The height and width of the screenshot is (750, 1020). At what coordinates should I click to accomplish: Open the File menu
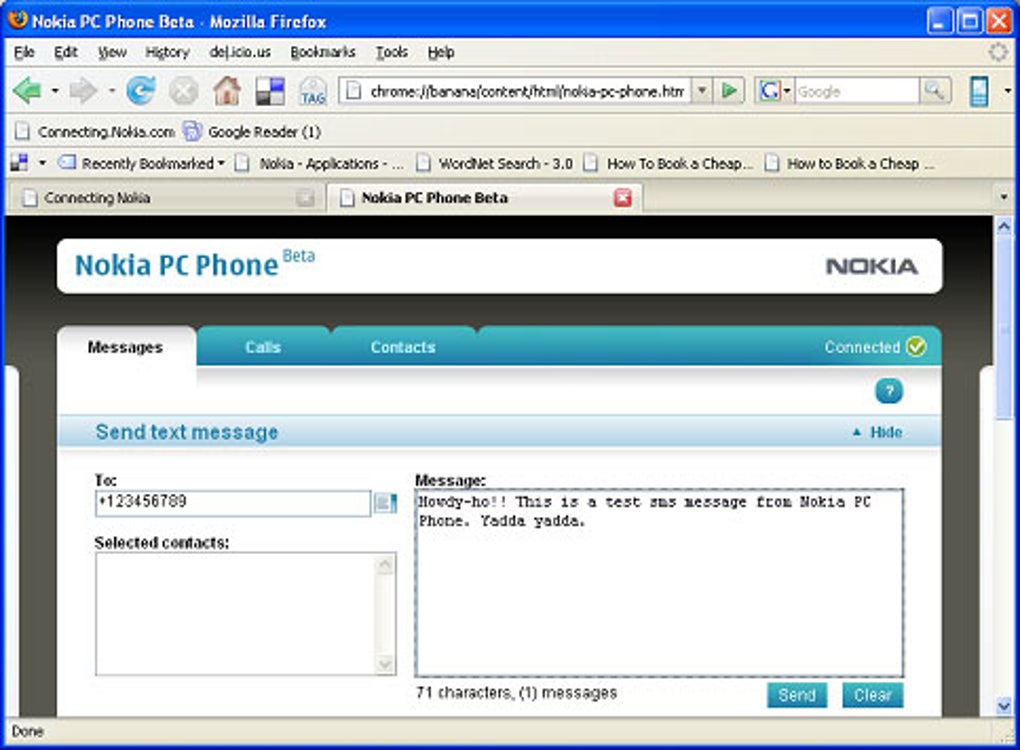(x=24, y=52)
